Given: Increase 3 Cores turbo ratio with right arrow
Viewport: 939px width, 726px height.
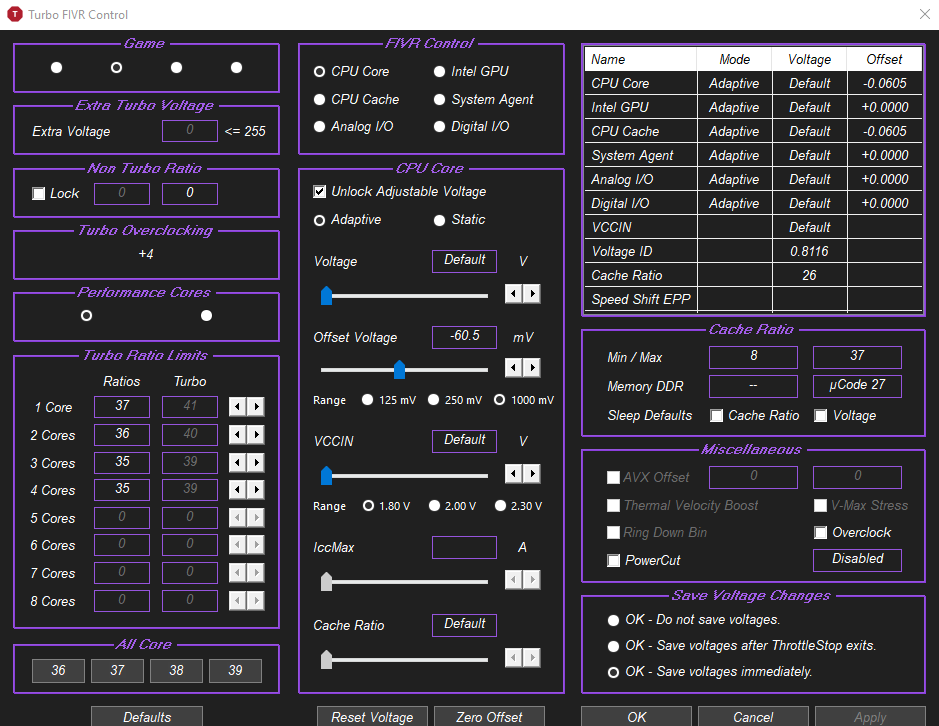Looking at the screenshot, I should [x=256, y=462].
